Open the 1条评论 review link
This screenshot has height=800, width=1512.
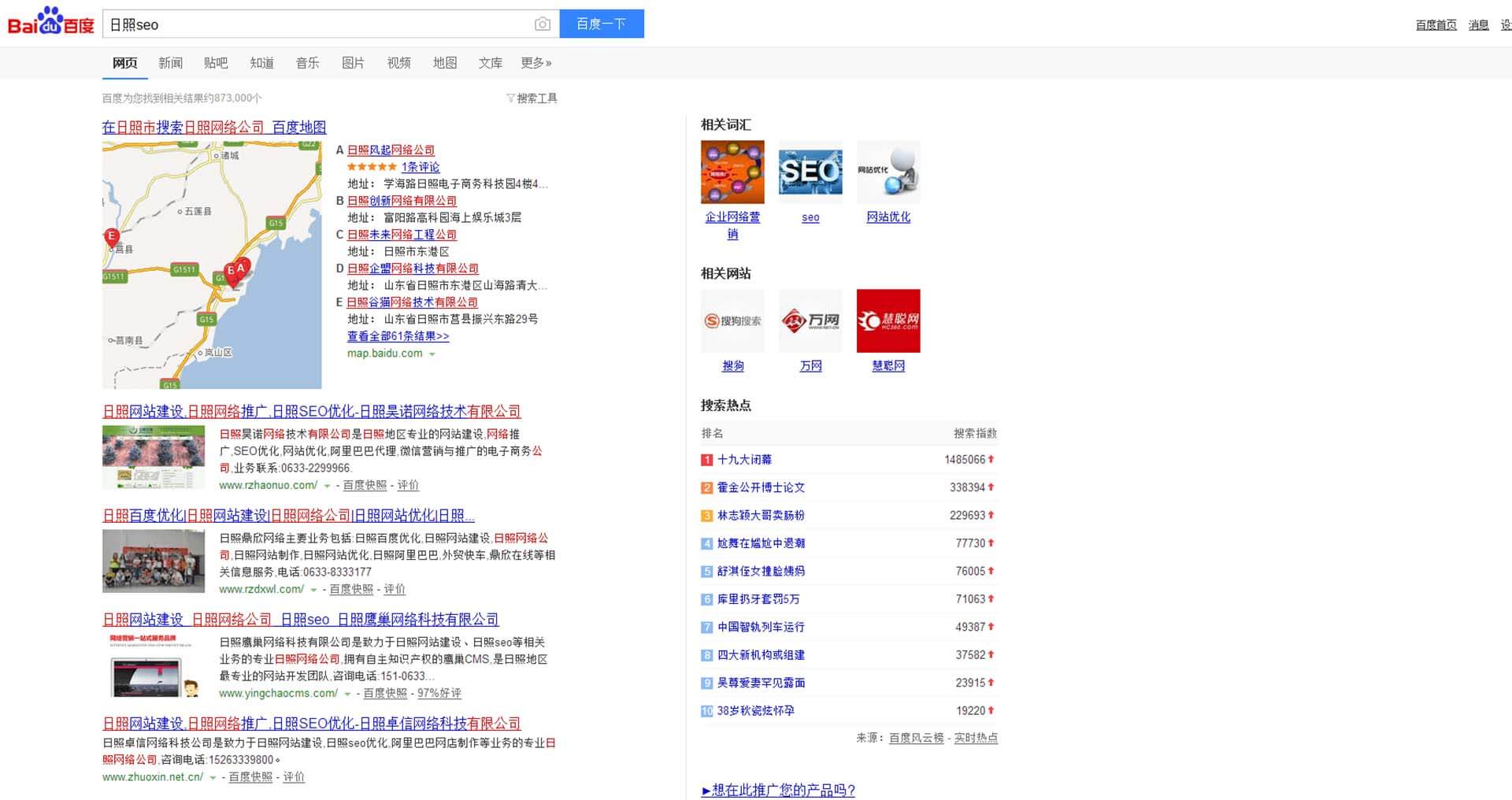coord(421,167)
